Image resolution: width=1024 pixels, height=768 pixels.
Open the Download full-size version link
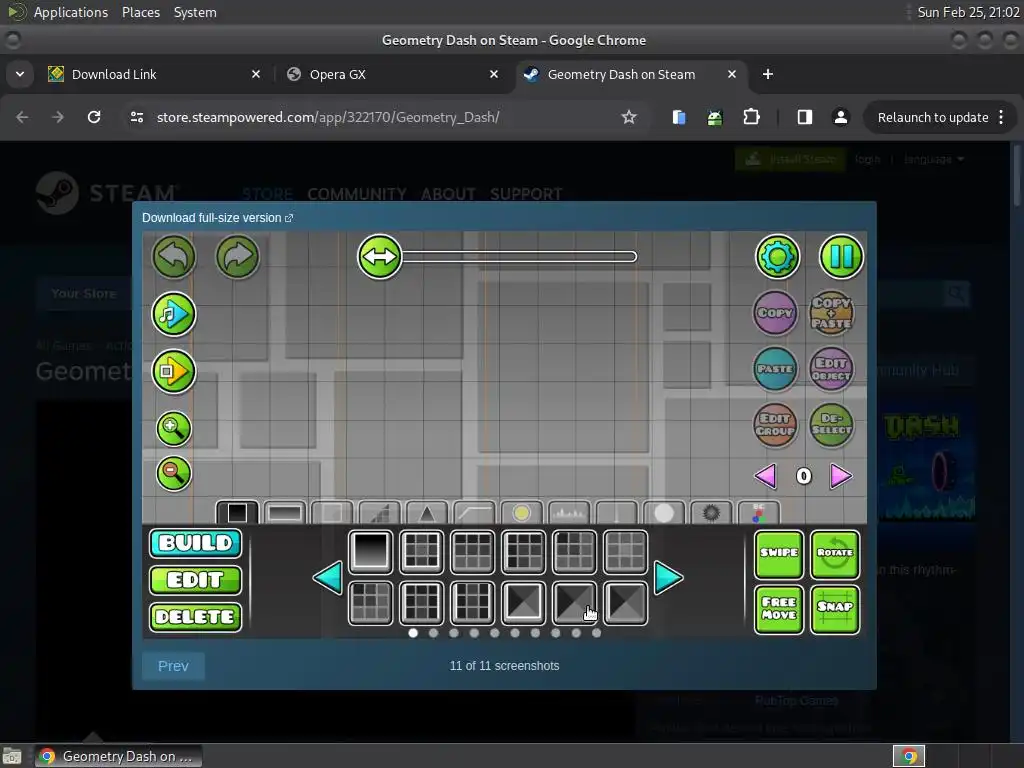[x=217, y=218]
